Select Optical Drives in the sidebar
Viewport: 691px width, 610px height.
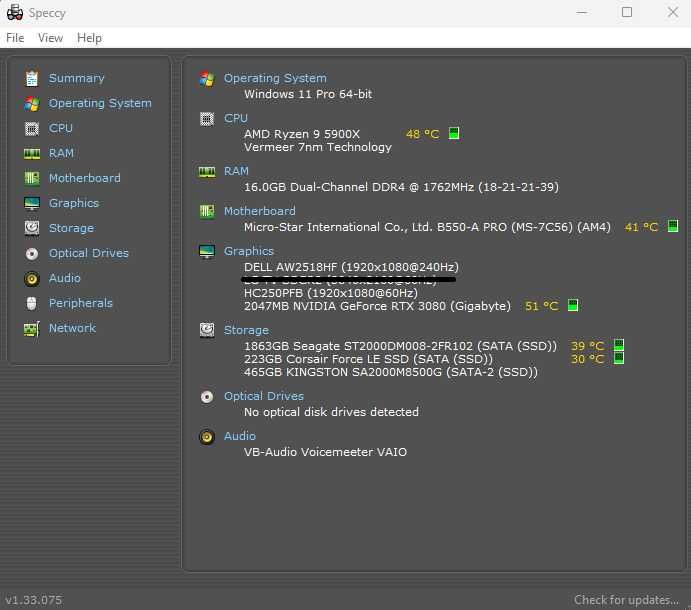[89, 253]
